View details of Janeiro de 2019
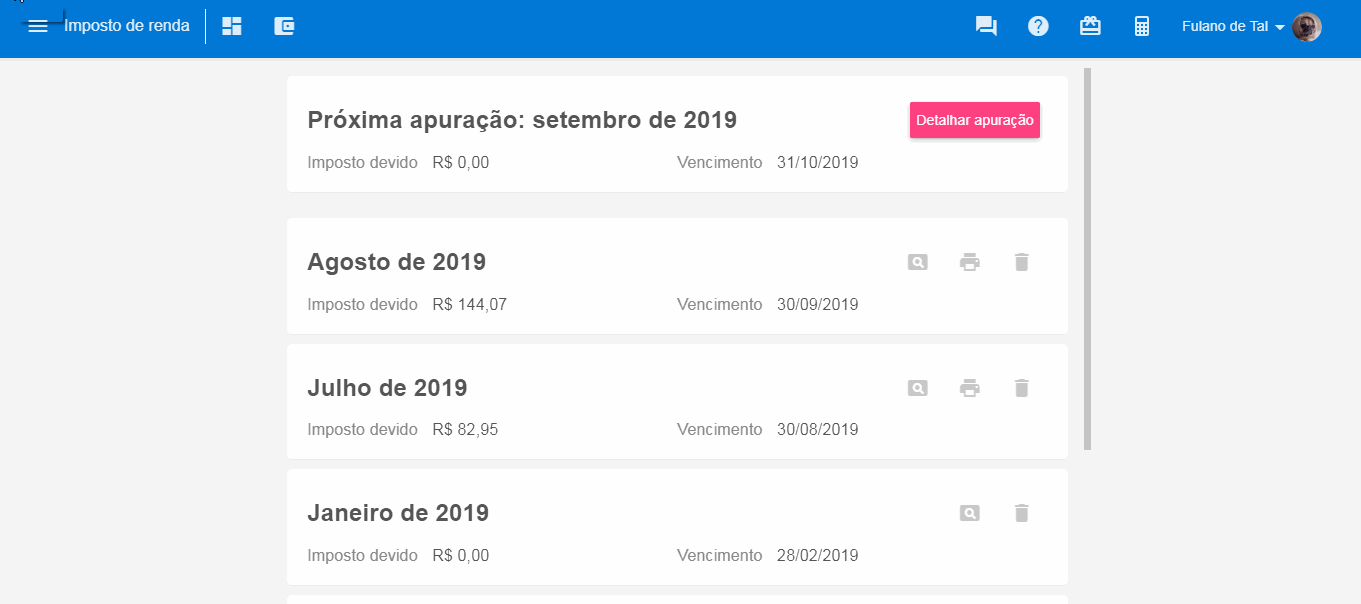Screen dimensions: 1361x604 click(x=969, y=513)
